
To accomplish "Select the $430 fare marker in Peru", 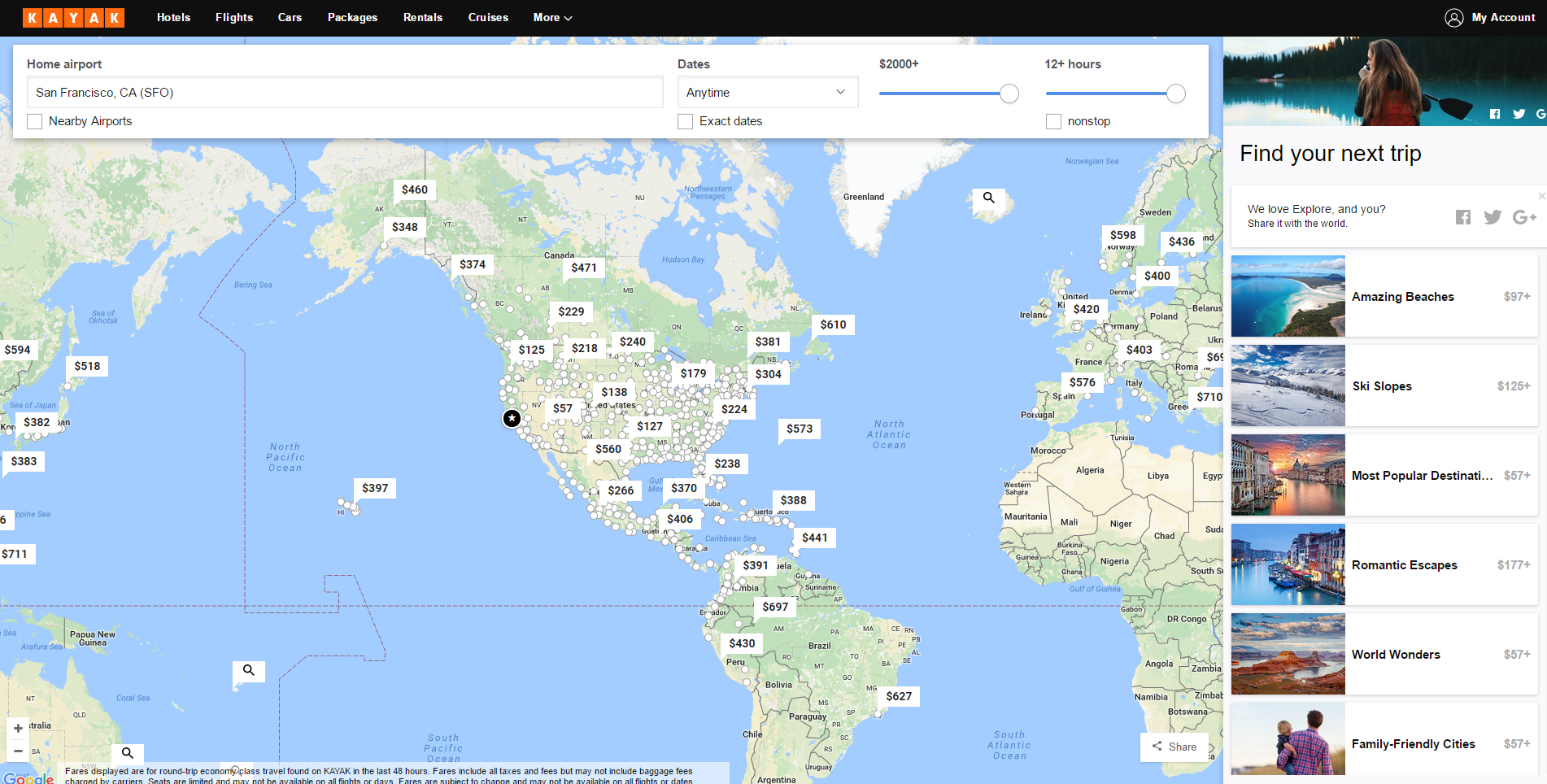I will pos(742,643).
